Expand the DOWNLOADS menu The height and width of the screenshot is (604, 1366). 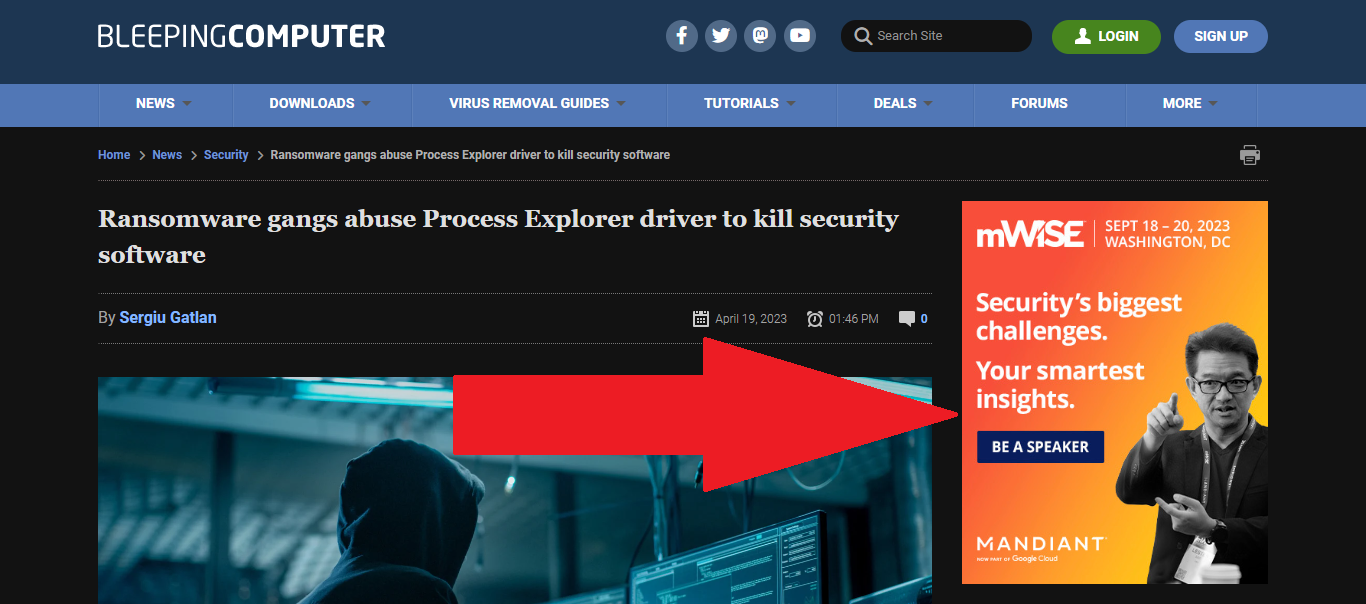[322, 104]
